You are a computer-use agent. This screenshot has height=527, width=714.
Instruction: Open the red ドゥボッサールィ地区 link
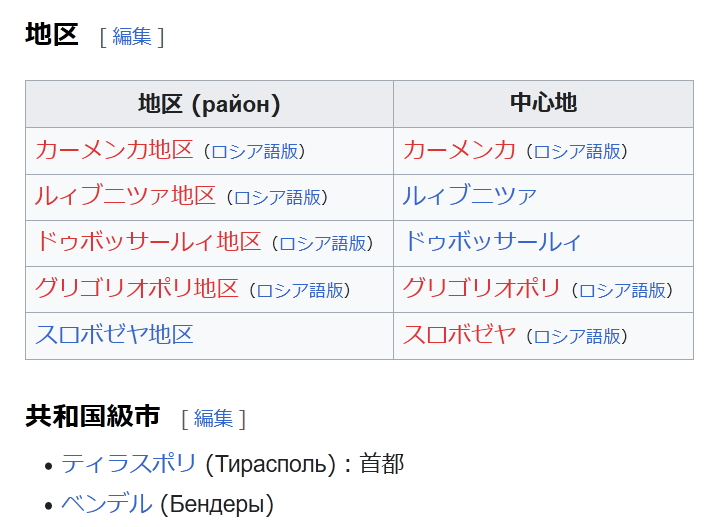click(148, 242)
